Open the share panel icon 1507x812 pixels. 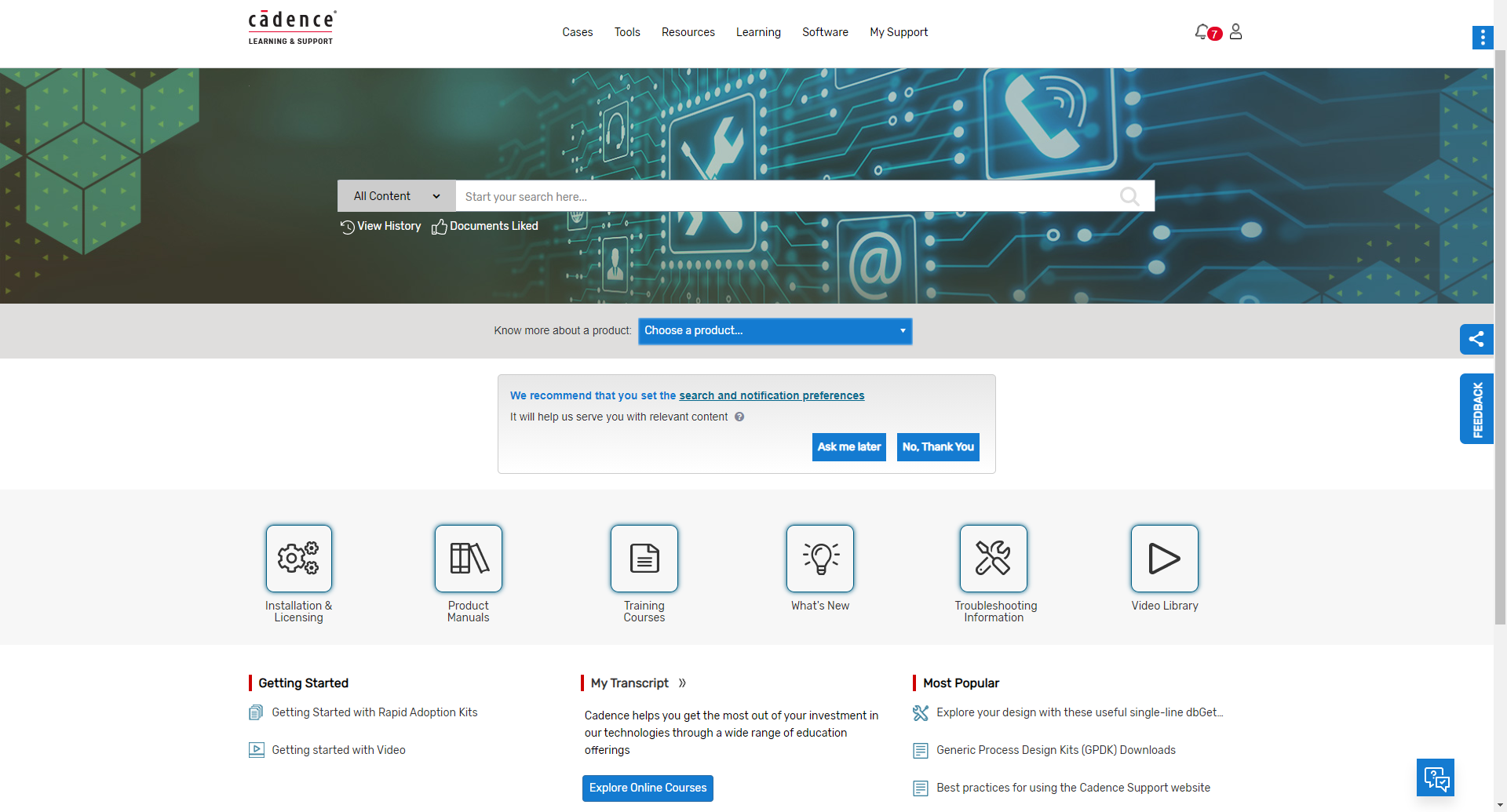[x=1476, y=339]
